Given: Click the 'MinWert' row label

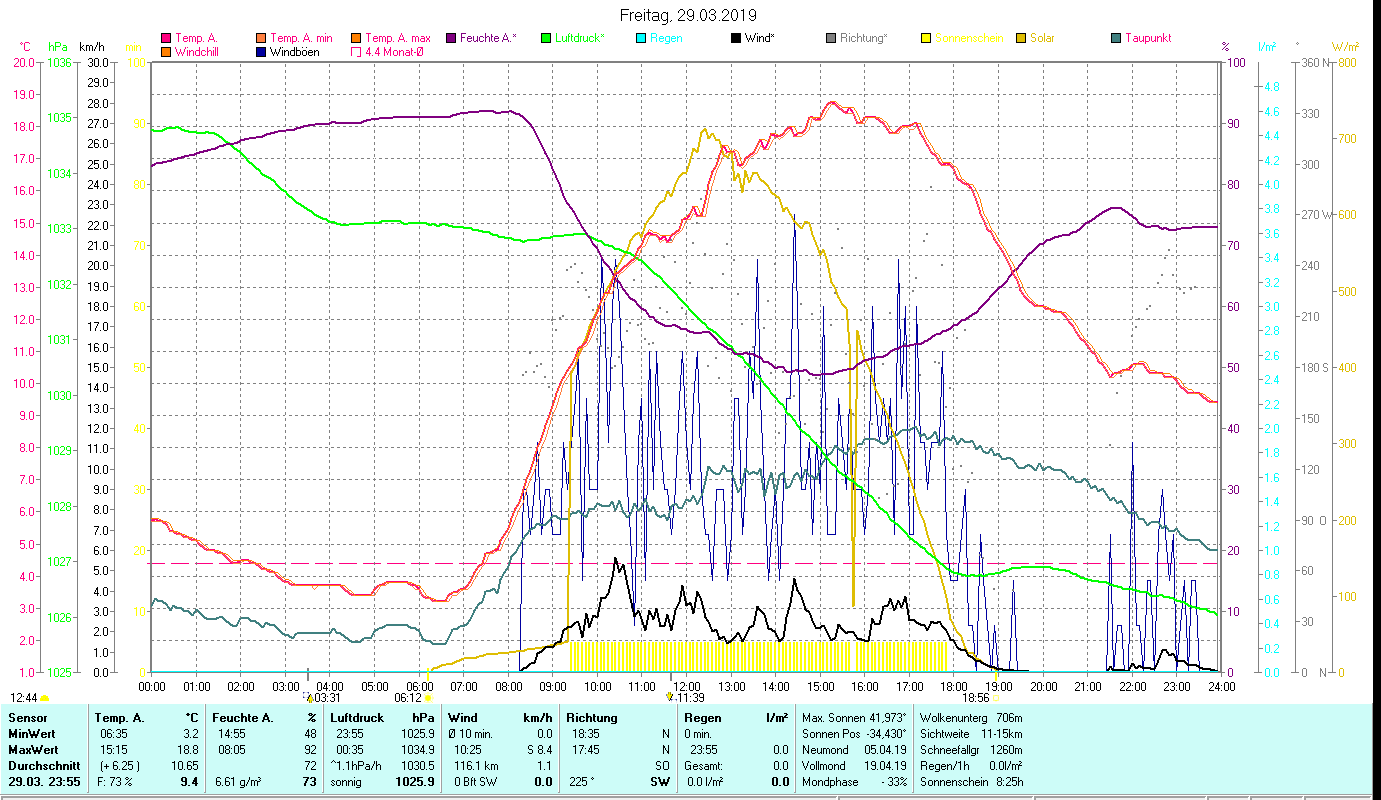Looking at the screenshot, I should (x=31, y=734).
